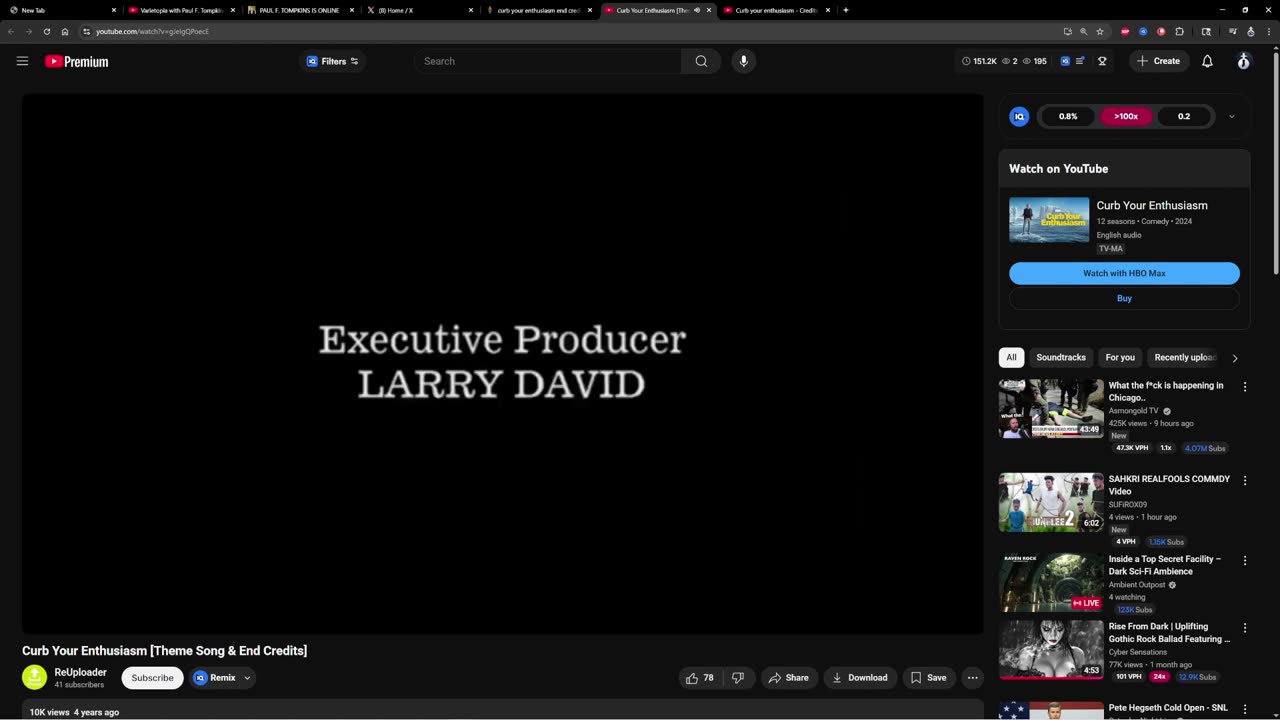Open Rise From Dark video thumbnail
The width and height of the screenshot is (1280, 720).
pyautogui.click(x=1051, y=650)
